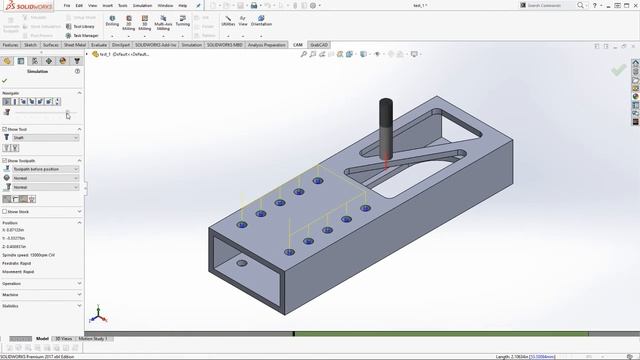The image size is (640, 360).
Task: Click the Spindle speed 13000rpm CW text
Action: click(29, 255)
